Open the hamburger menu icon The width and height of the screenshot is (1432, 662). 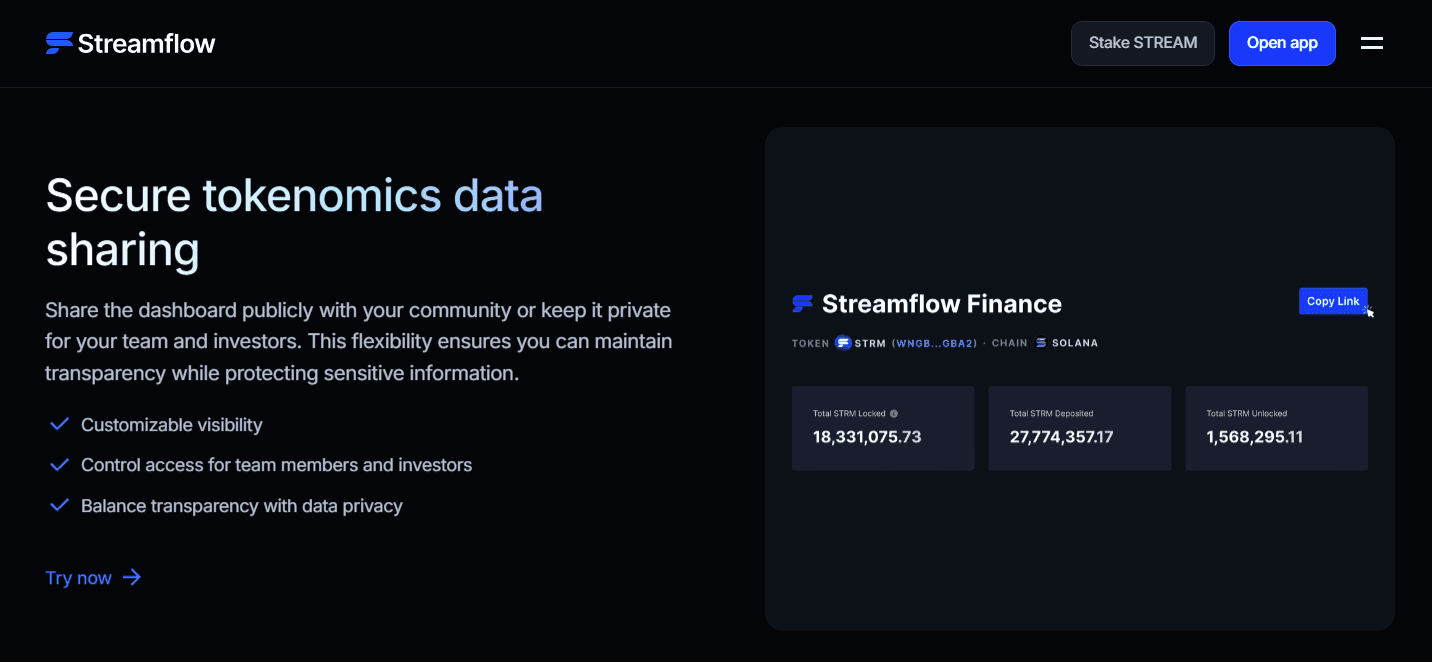tap(1372, 43)
